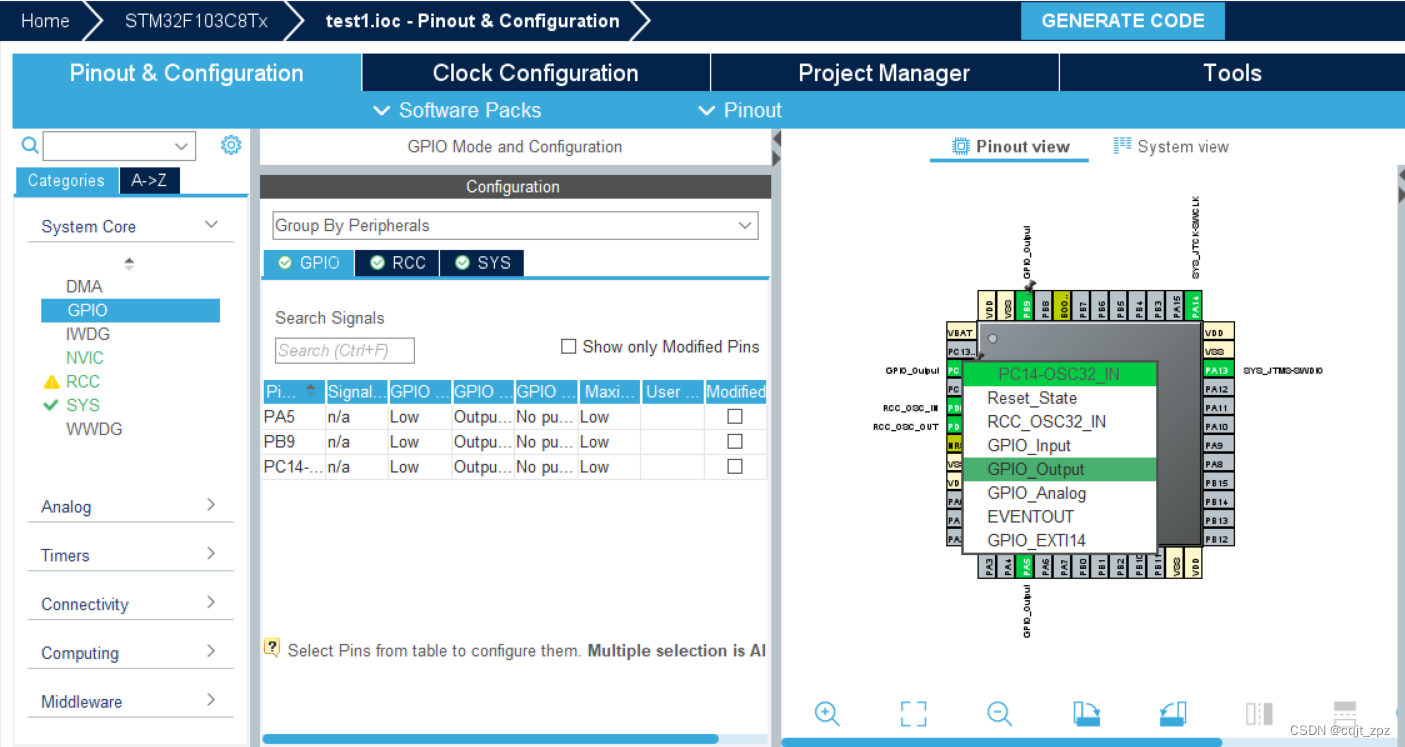Open the category settings gear icon
1405x747 pixels.
(231, 146)
